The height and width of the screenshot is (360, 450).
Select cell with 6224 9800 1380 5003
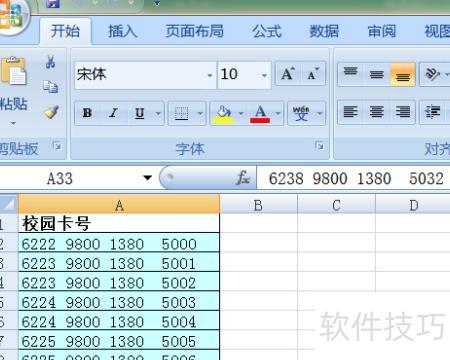[119, 302]
